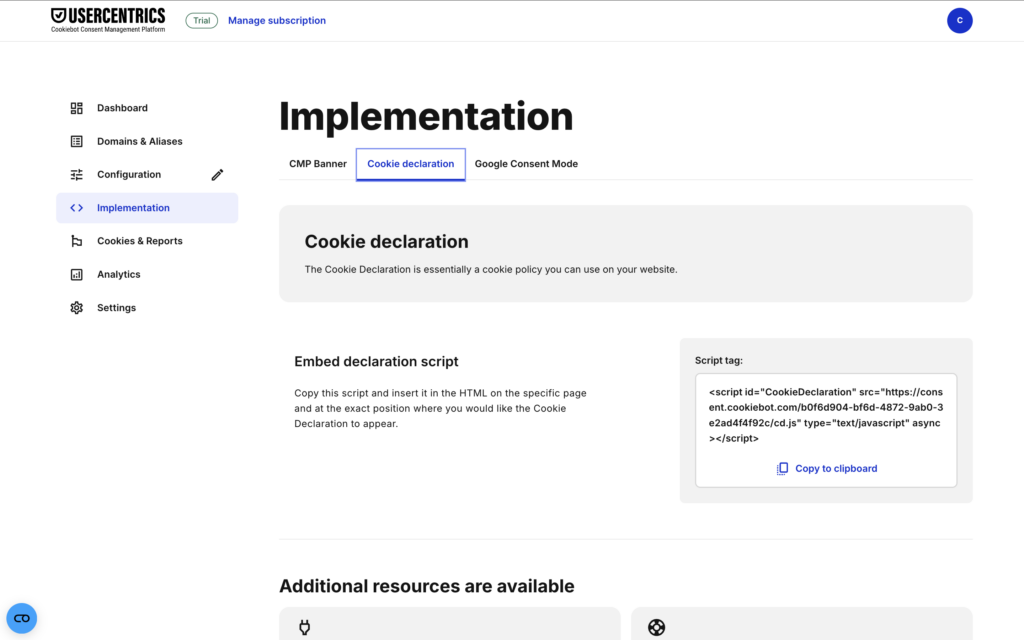
Task: Select the Dashboard grid icon in sidebar
Action: [77, 107]
